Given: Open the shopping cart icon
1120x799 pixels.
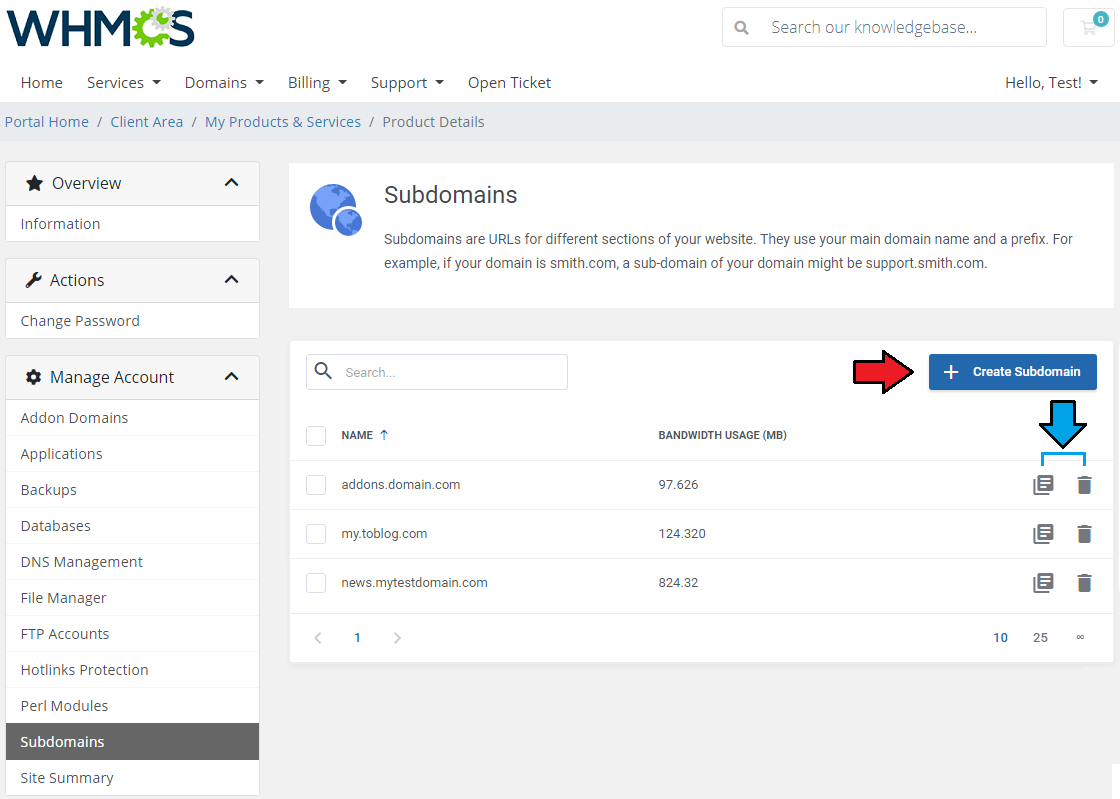Looking at the screenshot, I should 1089,27.
